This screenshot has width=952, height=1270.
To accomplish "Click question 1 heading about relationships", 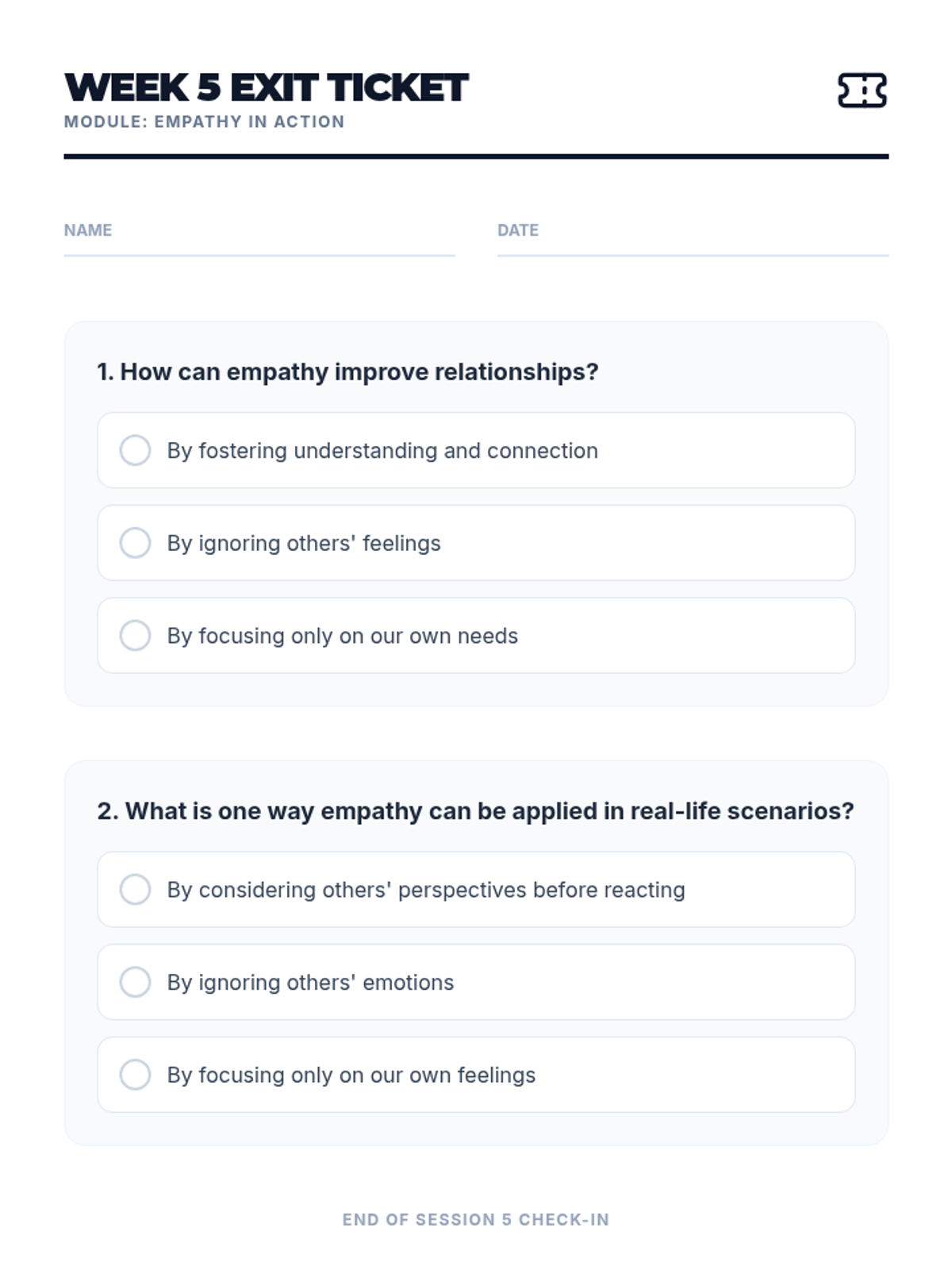I will click(x=347, y=371).
